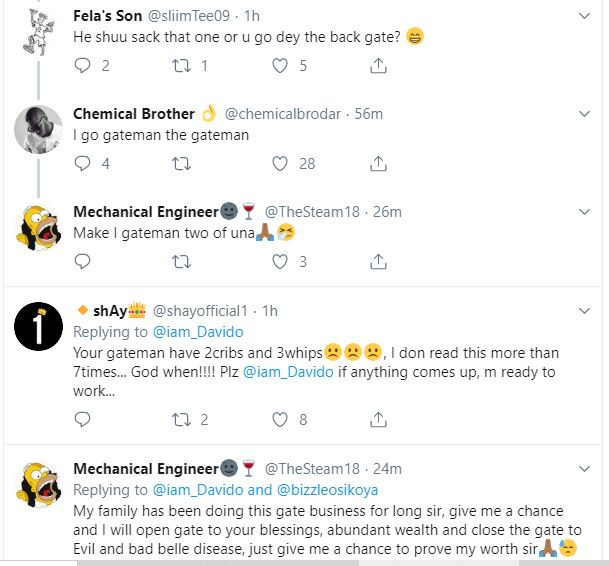609x566 pixels.
Task: Reply to Chemical Brother's tweet
Action: [x=82, y=164]
